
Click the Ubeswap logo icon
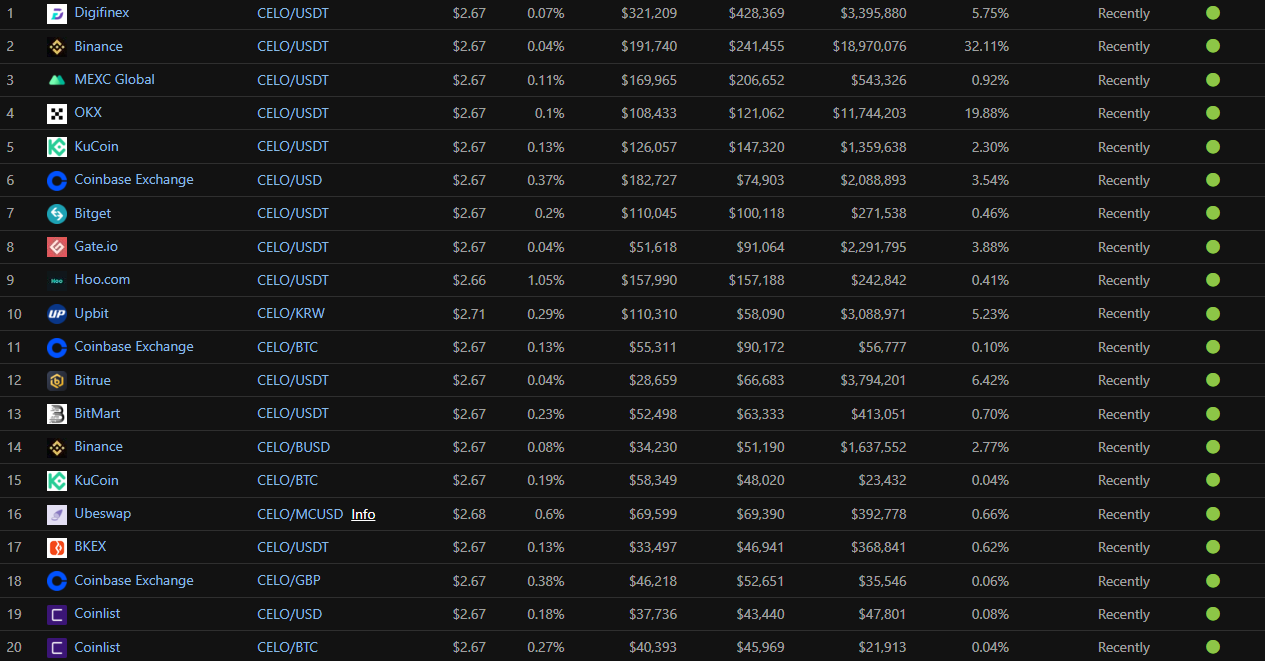coord(57,514)
